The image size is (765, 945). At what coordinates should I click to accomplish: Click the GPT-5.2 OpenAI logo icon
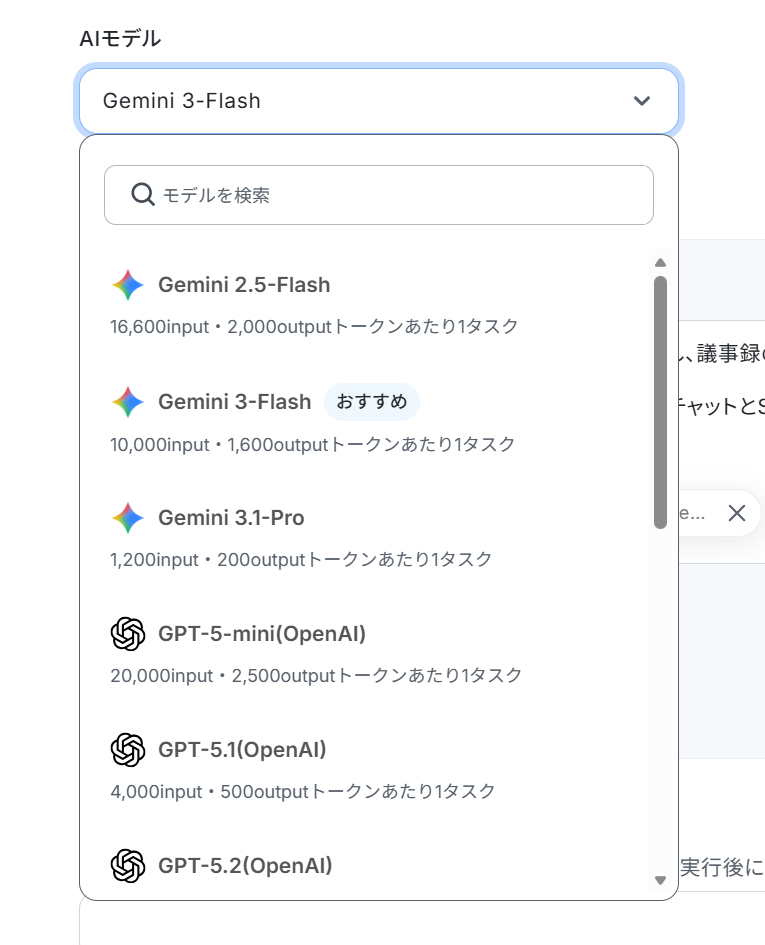pyautogui.click(x=128, y=865)
